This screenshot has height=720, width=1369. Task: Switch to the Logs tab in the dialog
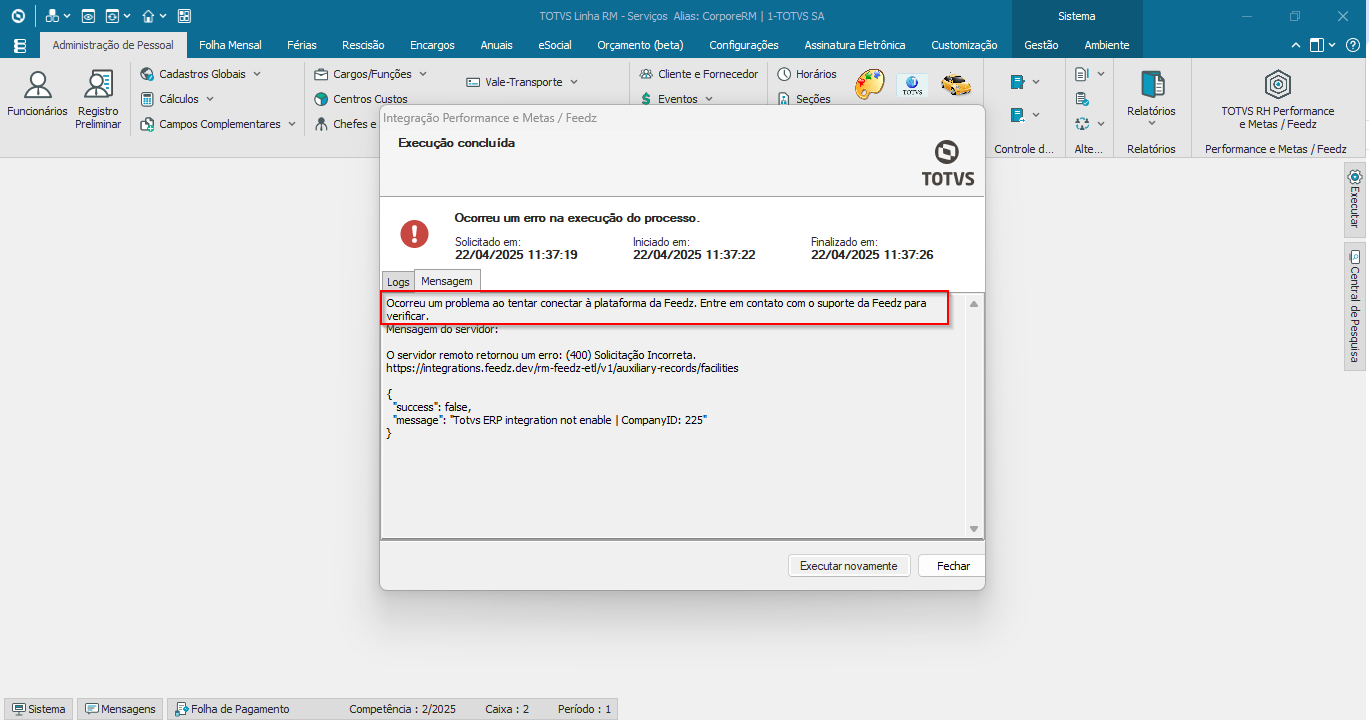[398, 282]
